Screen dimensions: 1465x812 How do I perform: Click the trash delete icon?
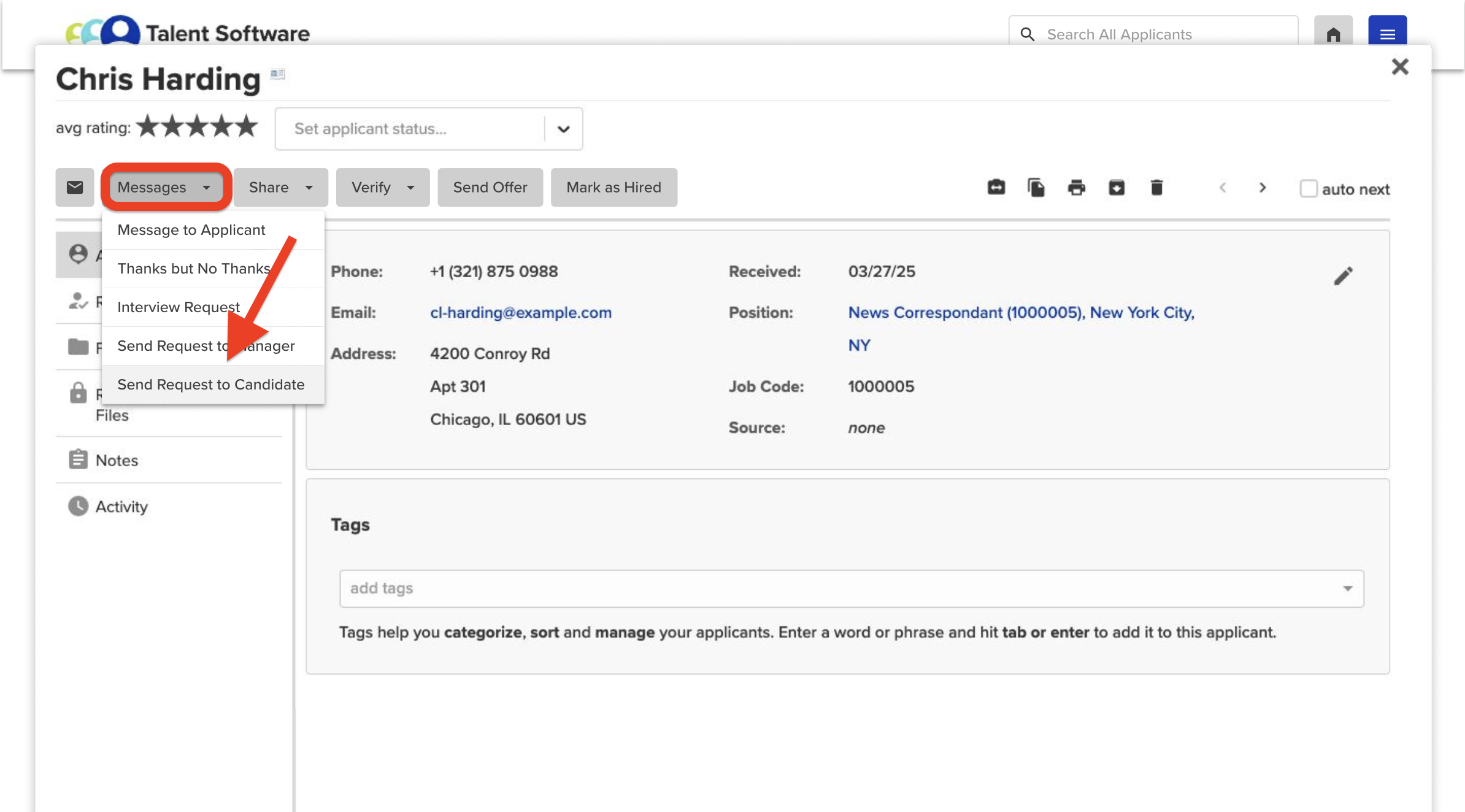1156,187
